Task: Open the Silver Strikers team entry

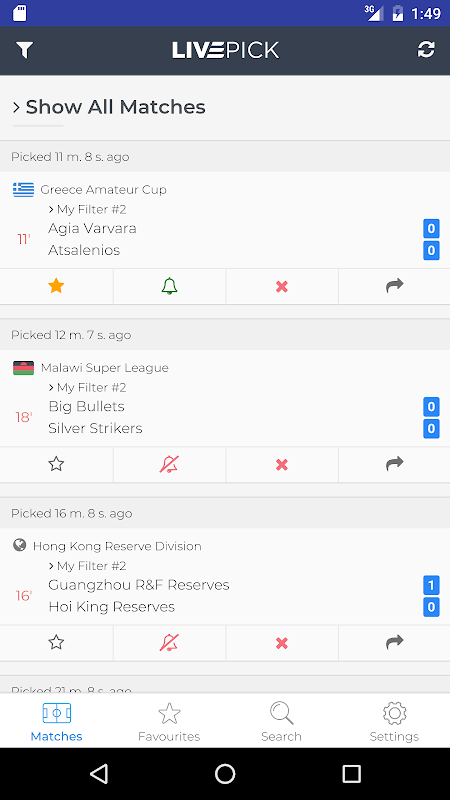Action: point(95,428)
